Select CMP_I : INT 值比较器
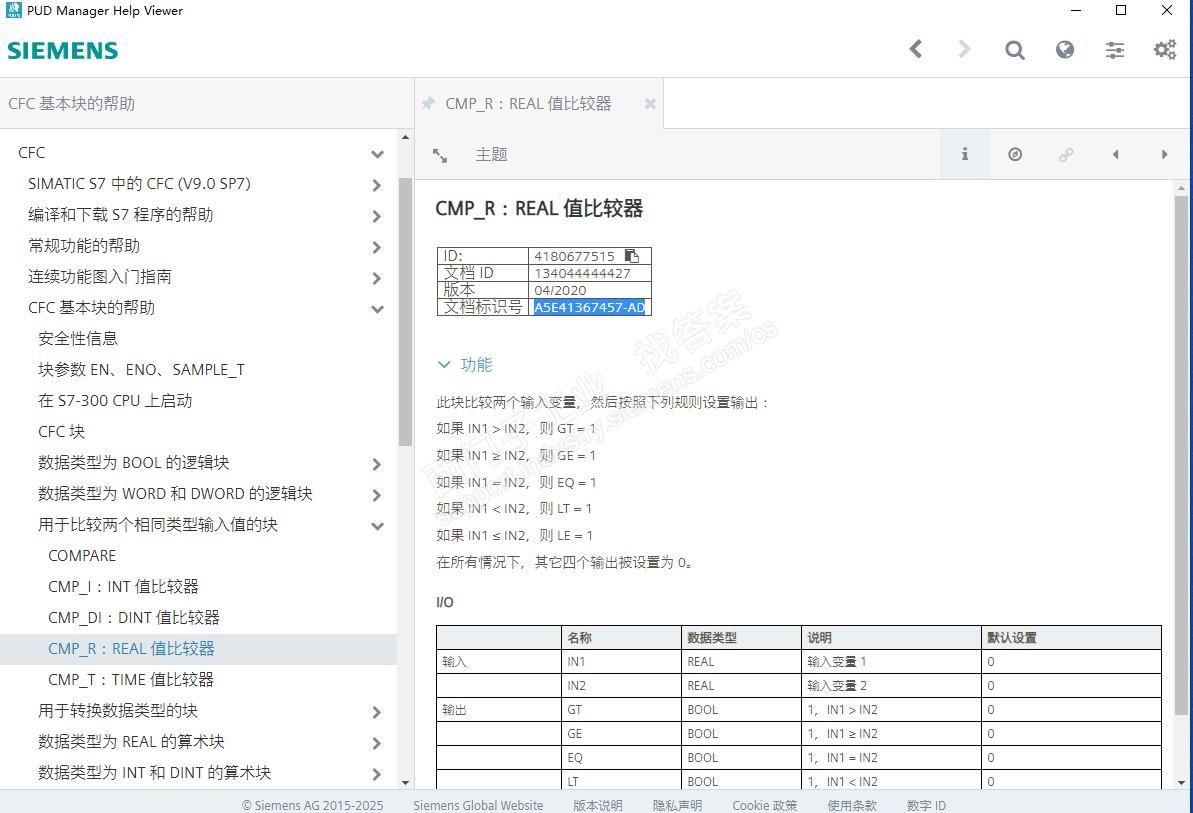 123,587
